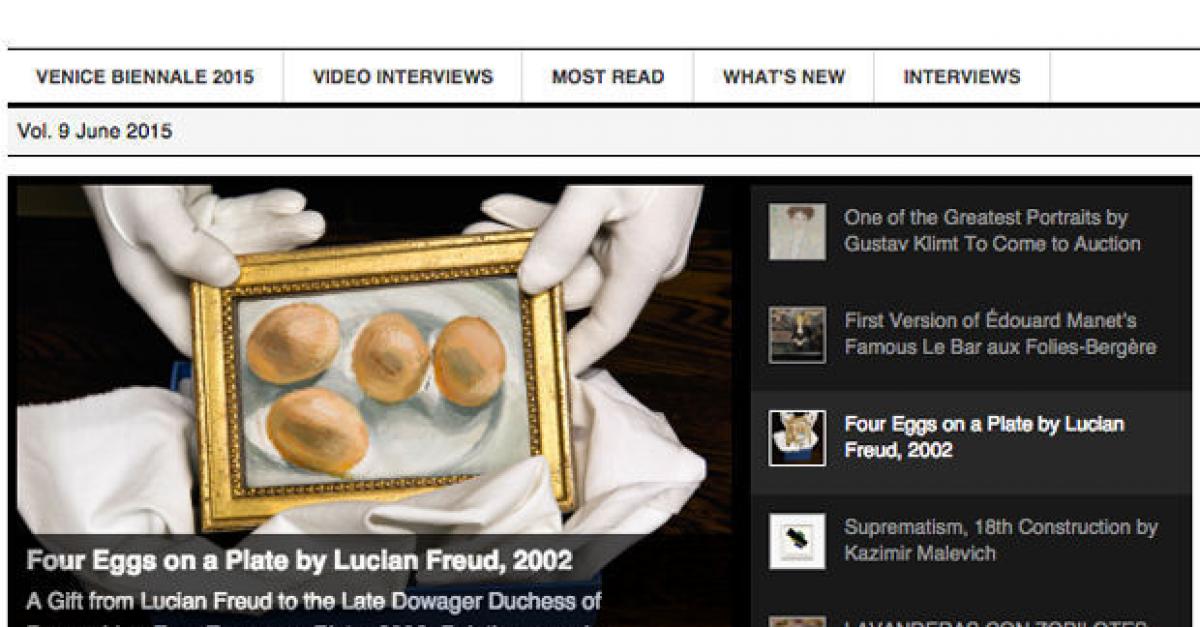
Task: Open the Gustav Klimt auction article link
Action: pyautogui.click(x=992, y=231)
